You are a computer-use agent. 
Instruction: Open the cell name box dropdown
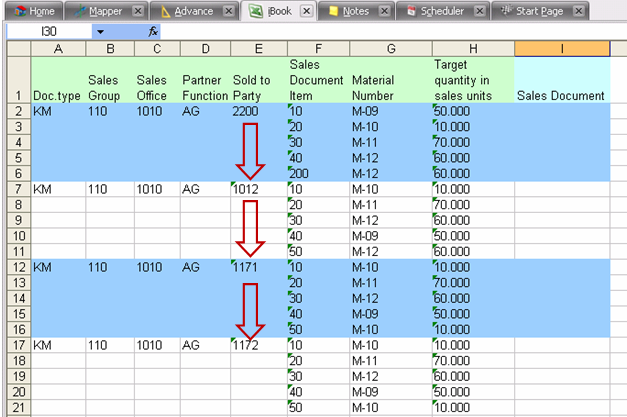point(100,32)
